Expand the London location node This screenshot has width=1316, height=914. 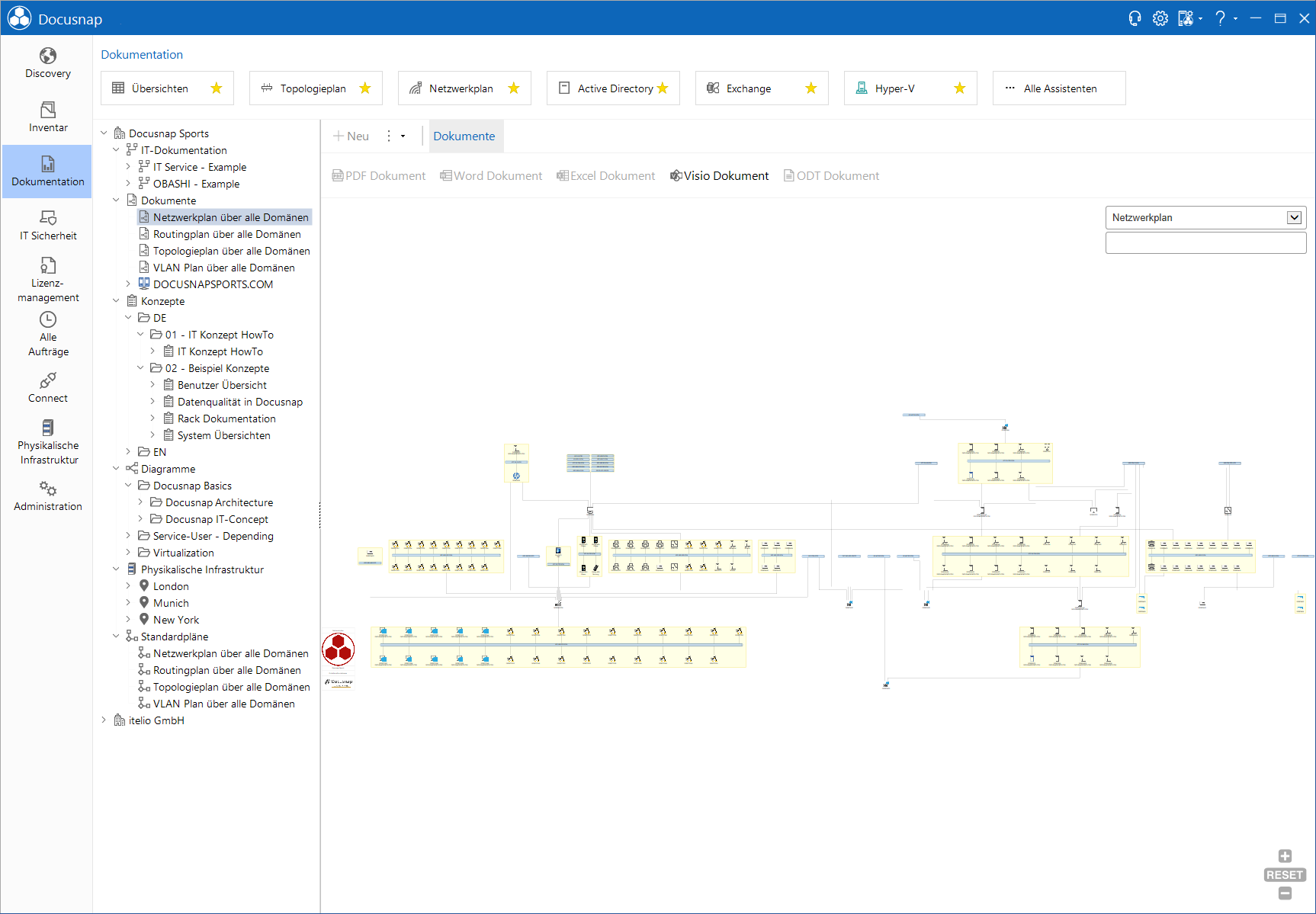point(128,586)
